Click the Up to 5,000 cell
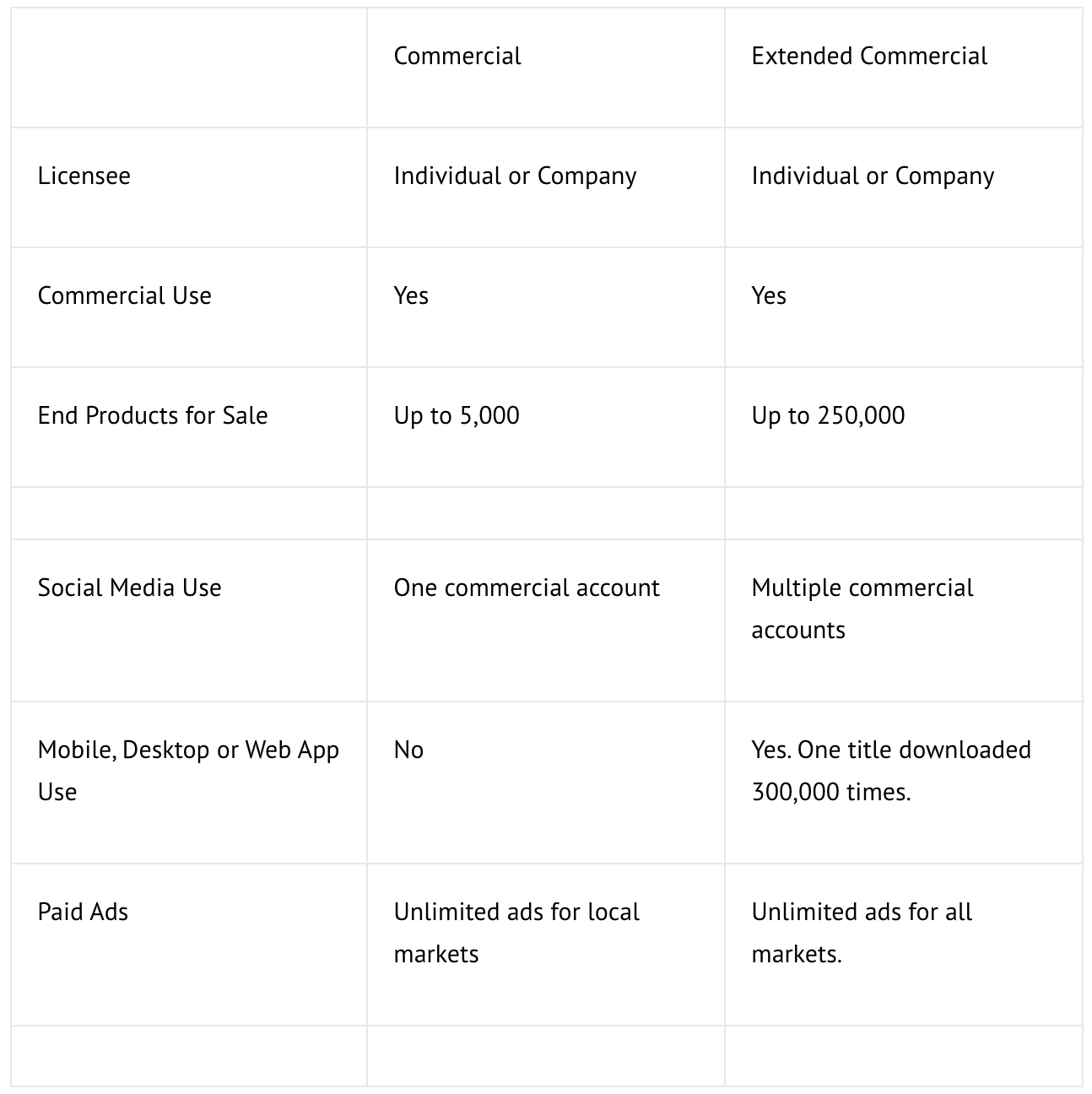 pyautogui.click(x=457, y=416)
